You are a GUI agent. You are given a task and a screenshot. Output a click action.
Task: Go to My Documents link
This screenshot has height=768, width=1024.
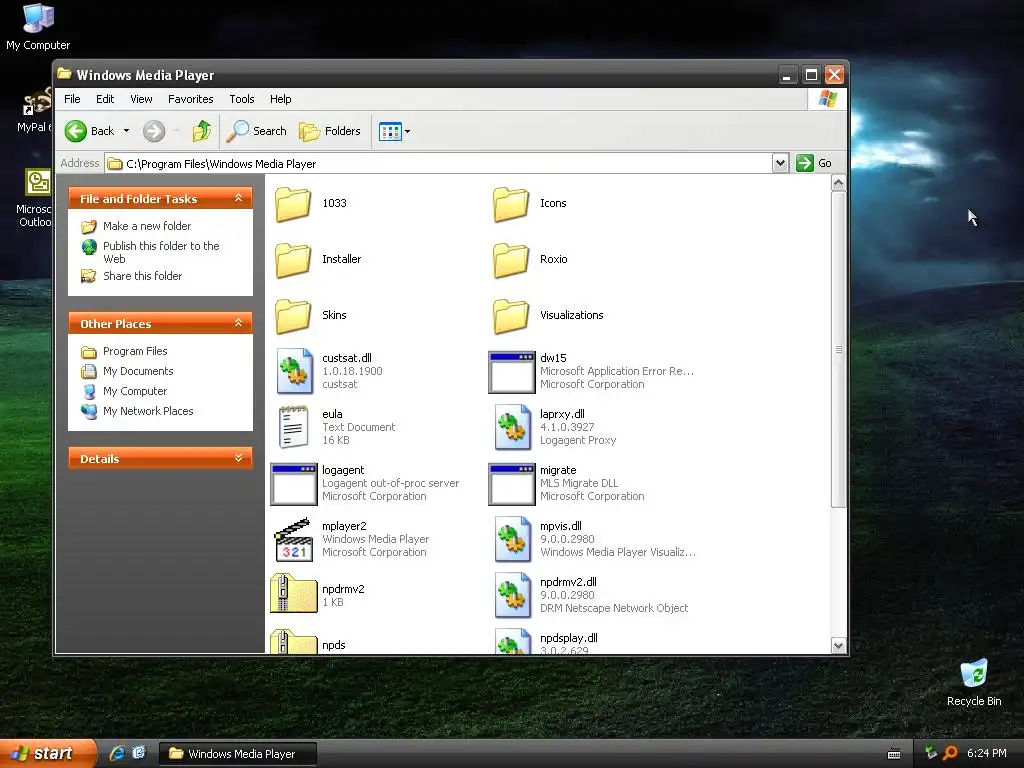click(x=138, y=371)
